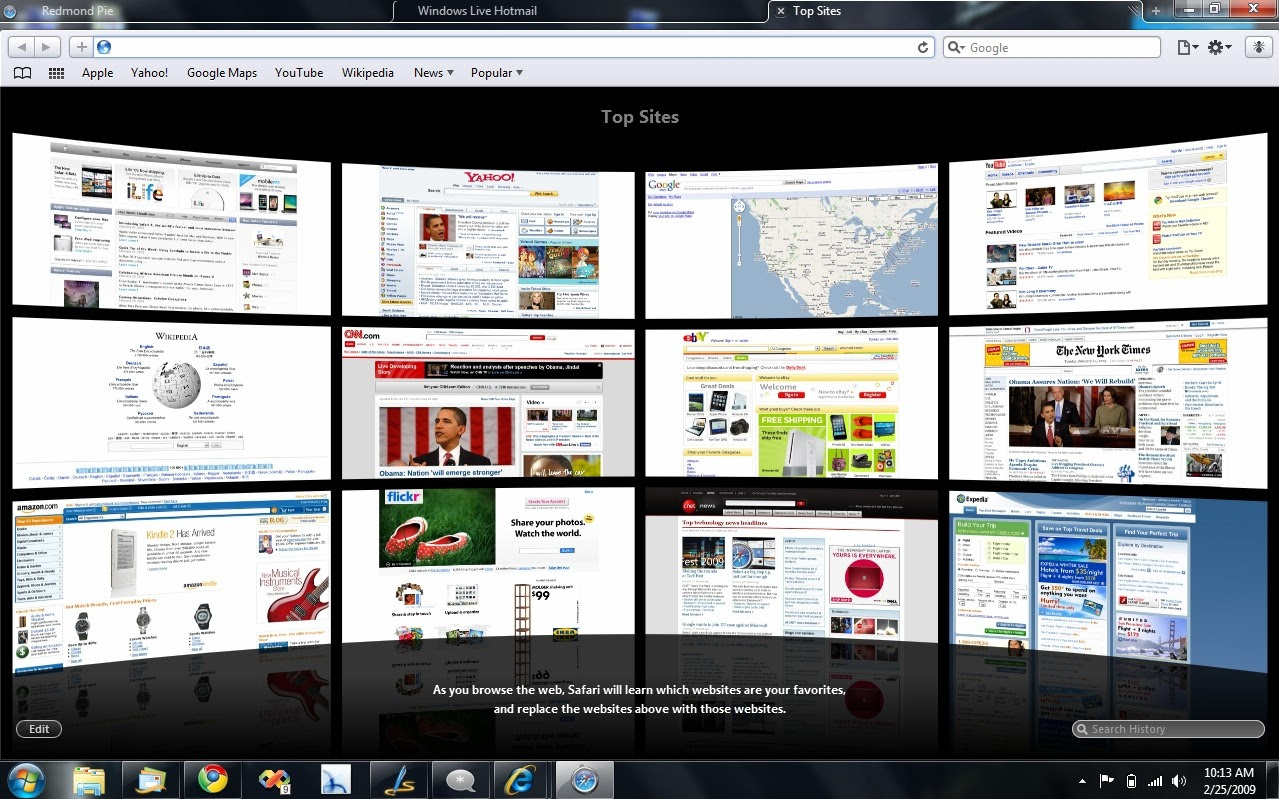The image size is (1279, 799).
Task: Expand the Popular bookmarks folder
Action: pos(497,73)
